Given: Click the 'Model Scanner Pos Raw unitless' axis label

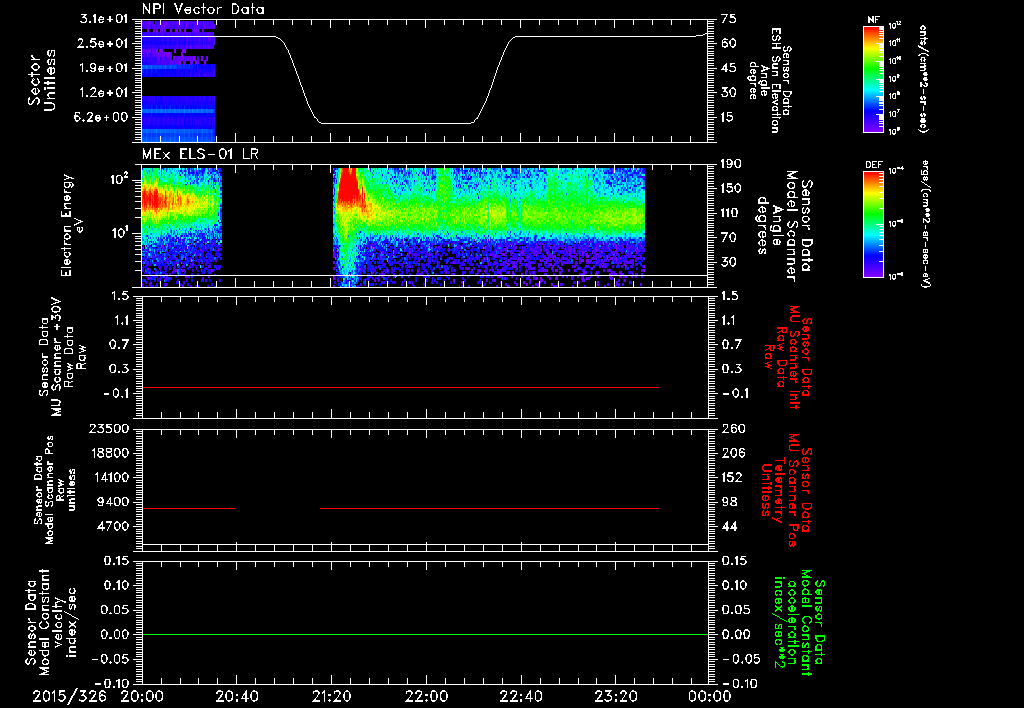Looking at the screenshot, I should click(x=55, y=489).
